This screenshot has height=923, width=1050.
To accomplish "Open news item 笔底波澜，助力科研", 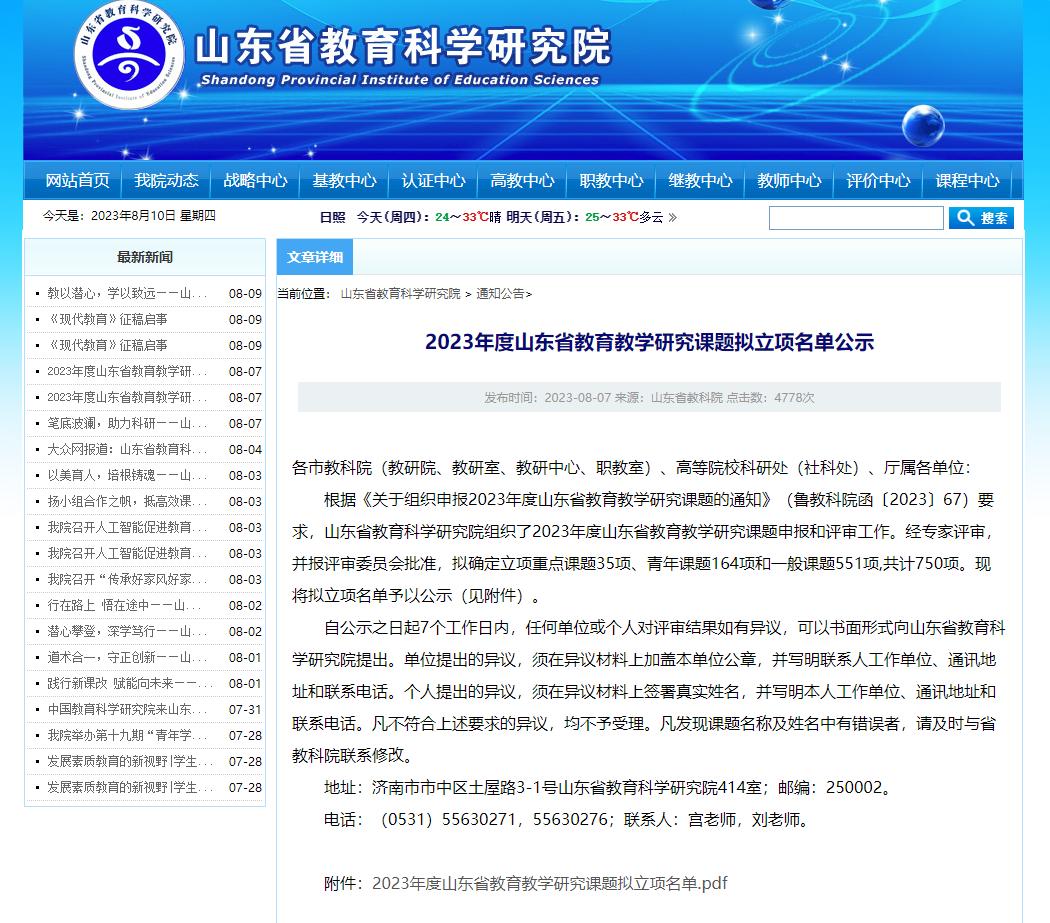I will click(127, 423).
